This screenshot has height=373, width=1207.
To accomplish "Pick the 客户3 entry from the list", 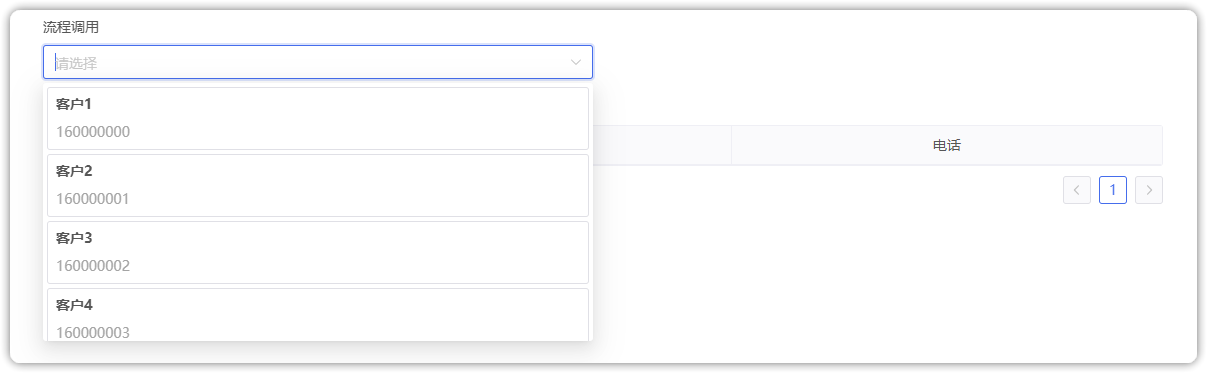I will 318,252.
